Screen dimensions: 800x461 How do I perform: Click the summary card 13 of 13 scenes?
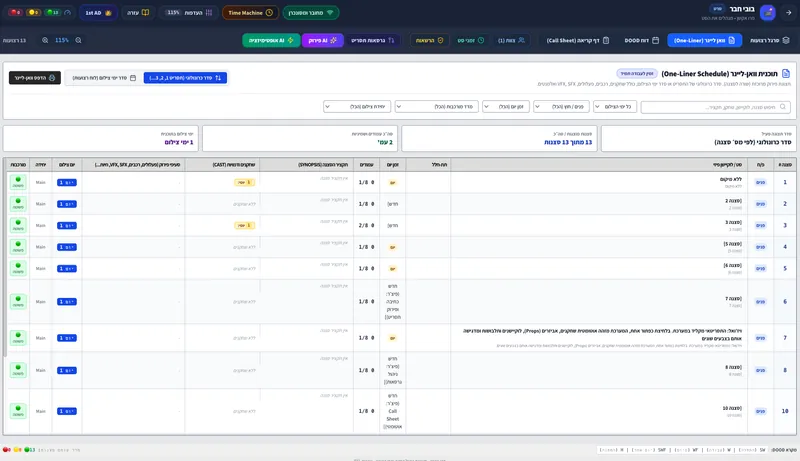(499, 138)
